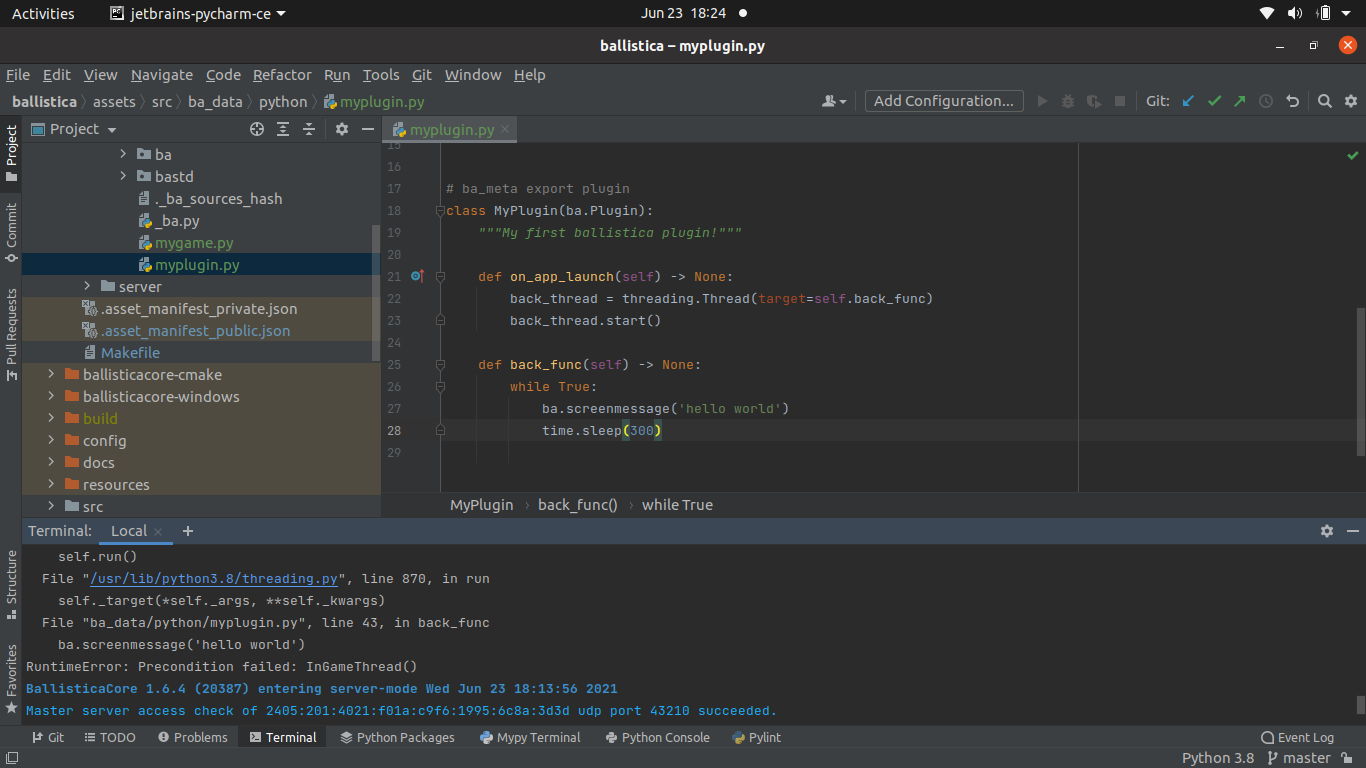Open Git update project with blue arrow

tap(1187, 100)
